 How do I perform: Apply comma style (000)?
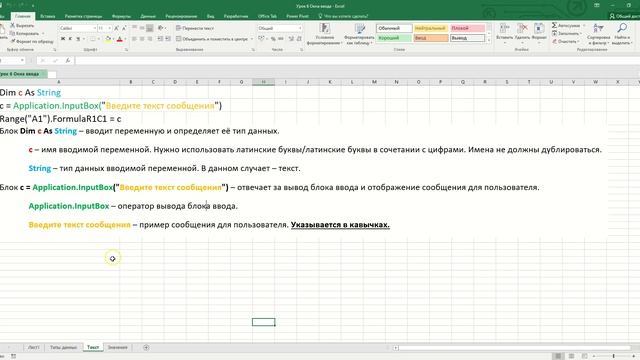(x=281, y=39)
